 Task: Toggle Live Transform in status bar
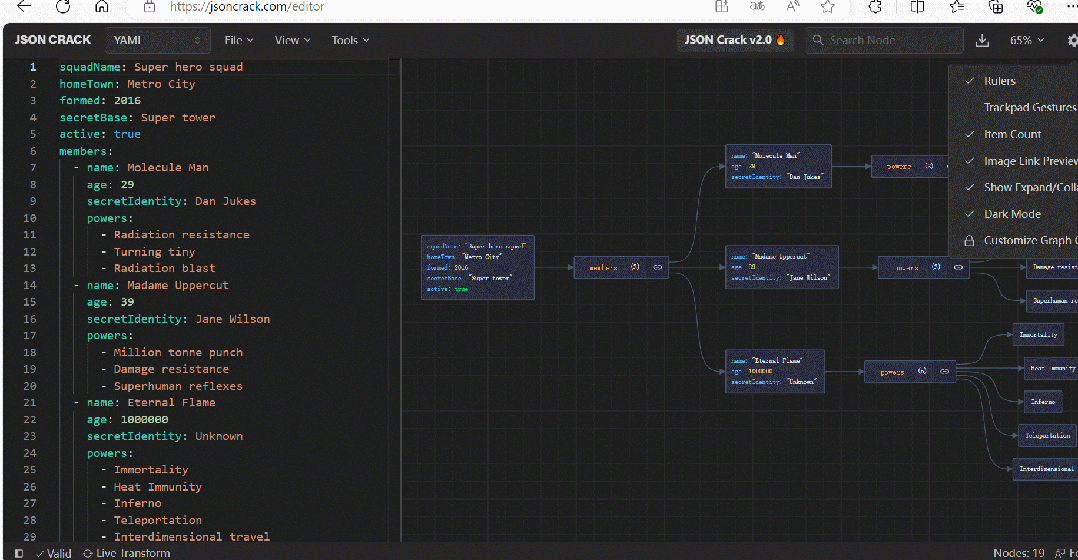(x=126, y=553)
